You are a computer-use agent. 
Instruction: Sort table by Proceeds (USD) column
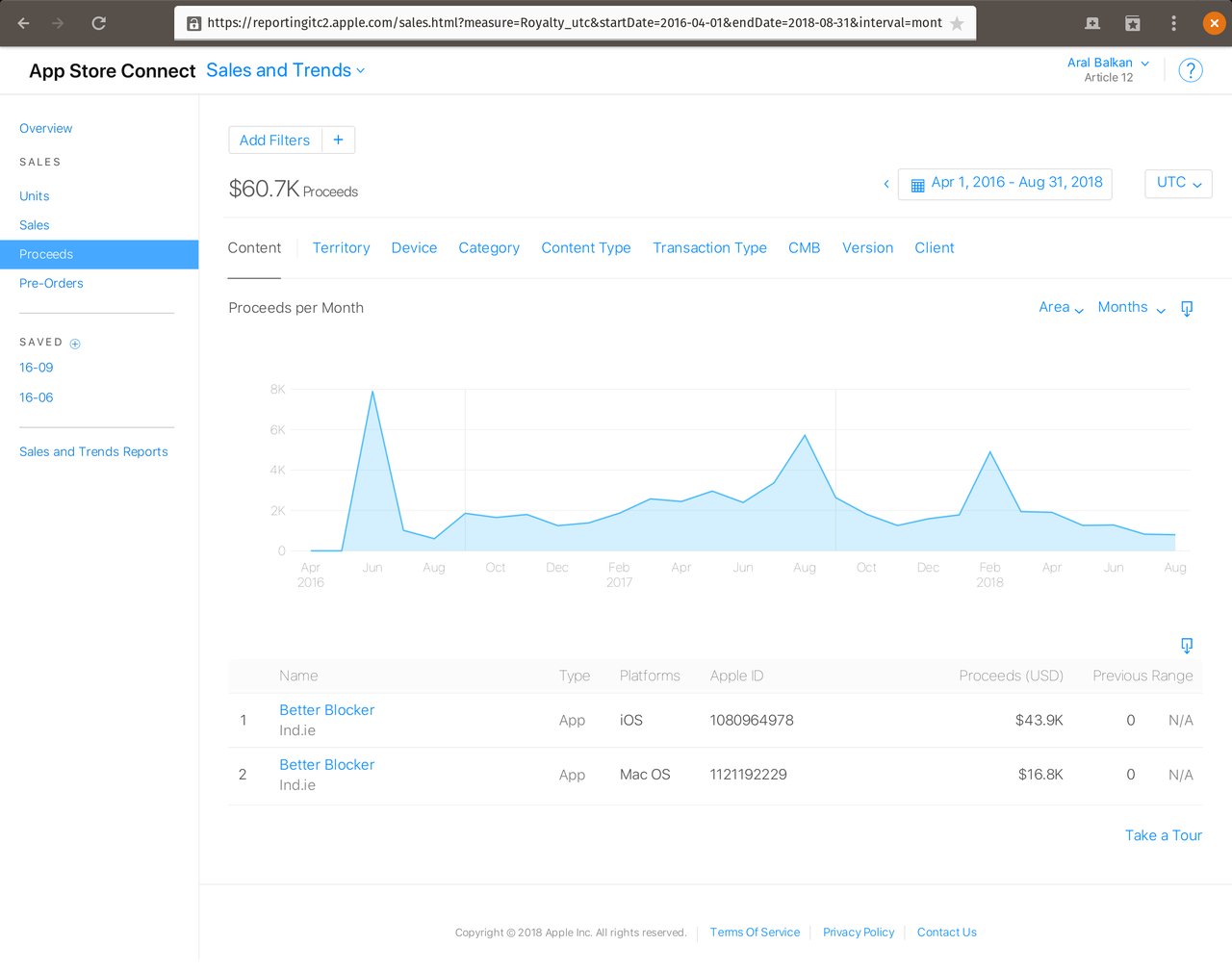[1011, 676]
